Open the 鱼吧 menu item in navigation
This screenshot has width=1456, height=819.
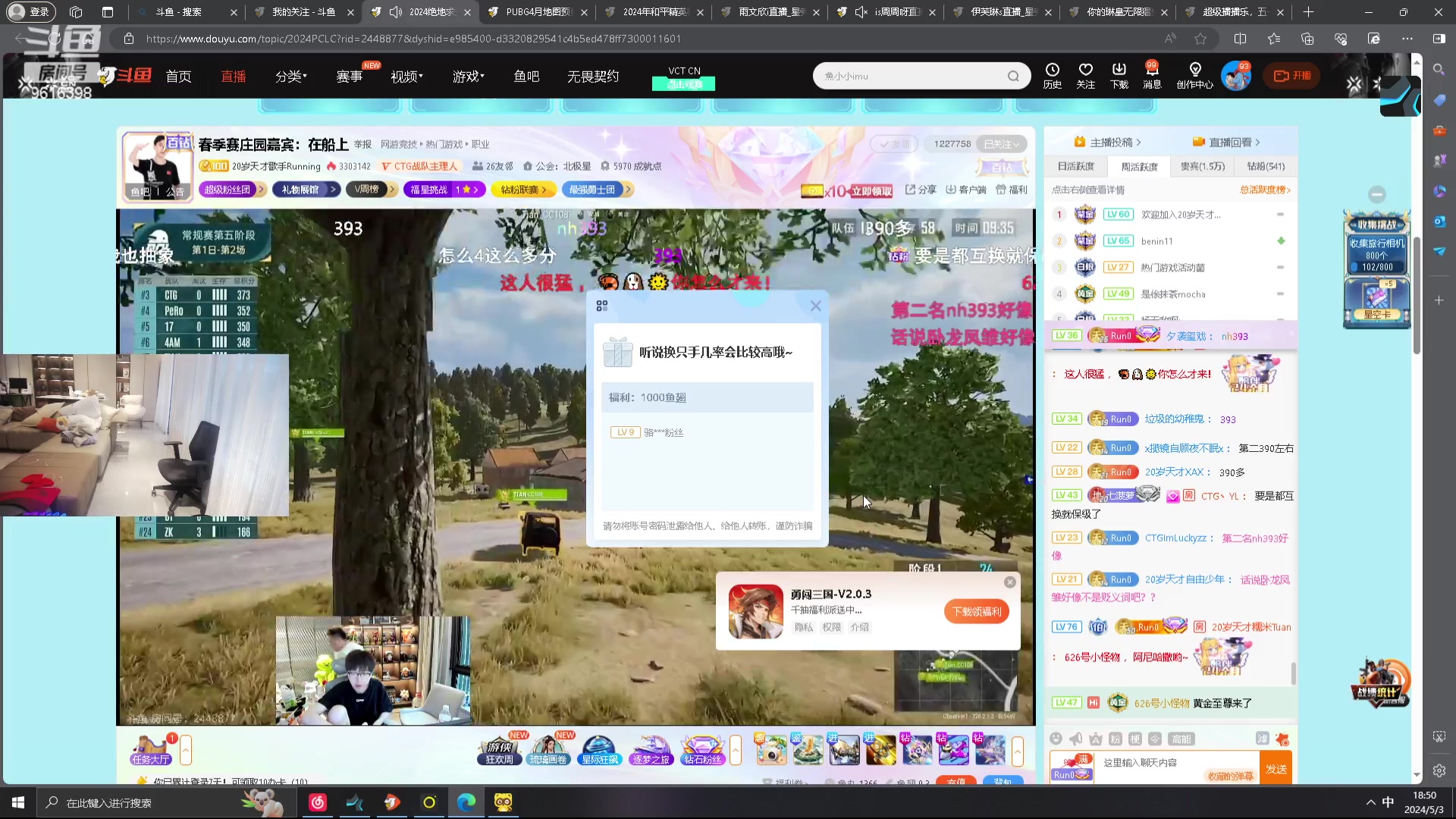coord(526,76)
